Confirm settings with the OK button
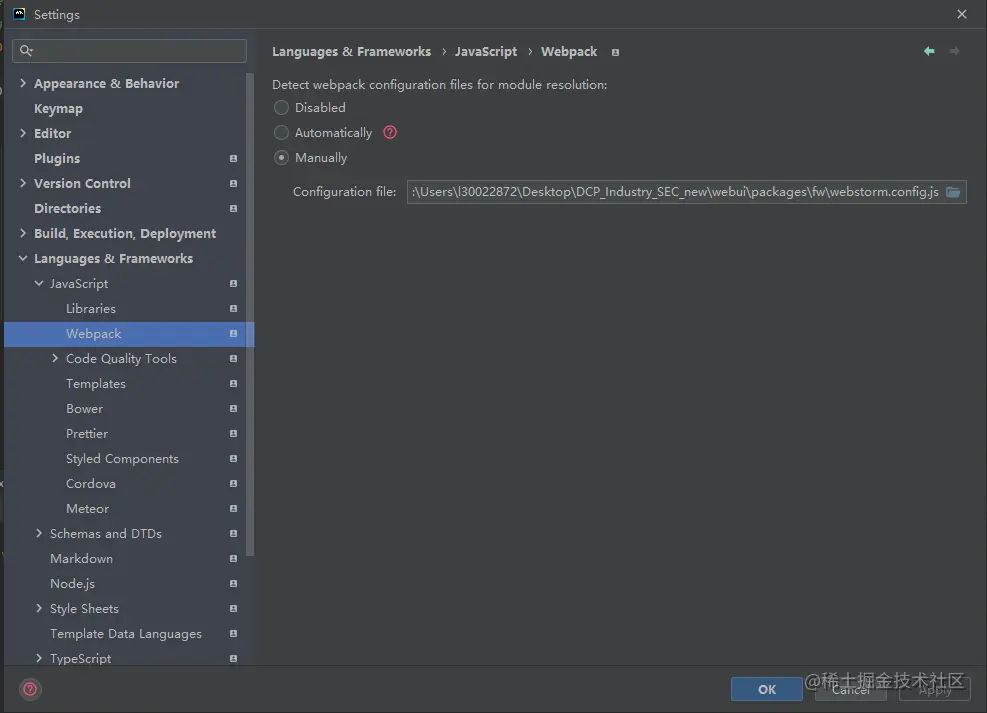987x713 pixels. (767, 689)
